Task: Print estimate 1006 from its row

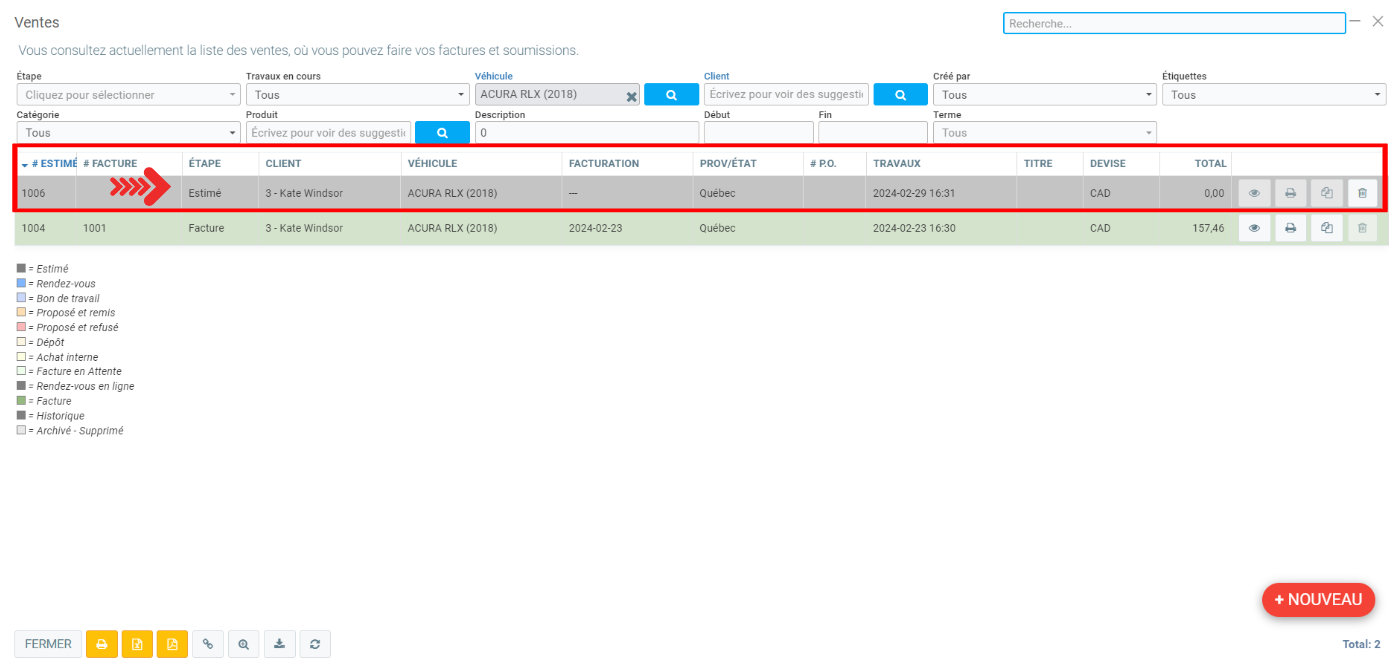Action: (x=1290, y=193)
